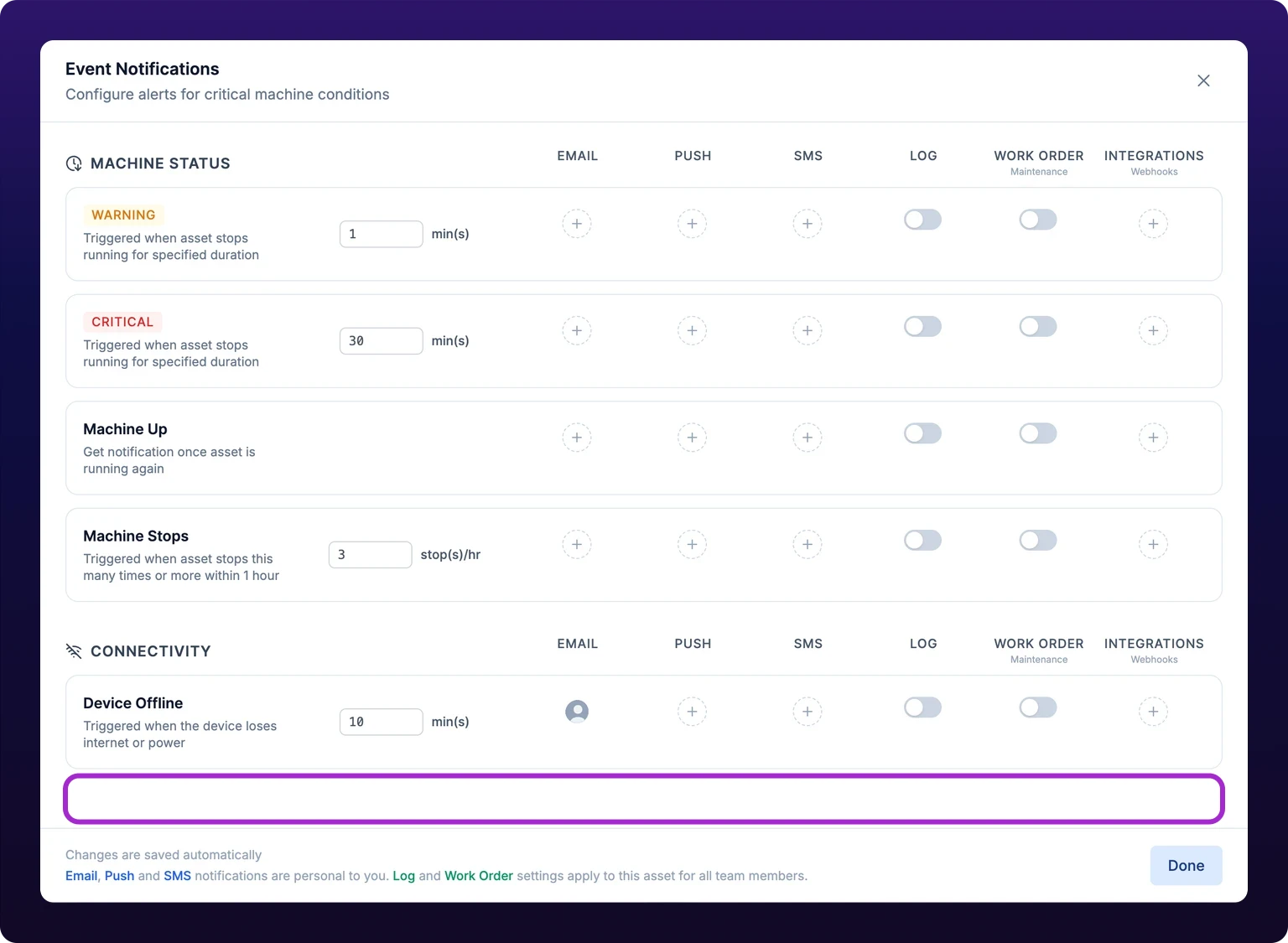Add email recipient for Machine Up
The height and width of the screenshot is (943, 1288).
(x=577, y=438)
